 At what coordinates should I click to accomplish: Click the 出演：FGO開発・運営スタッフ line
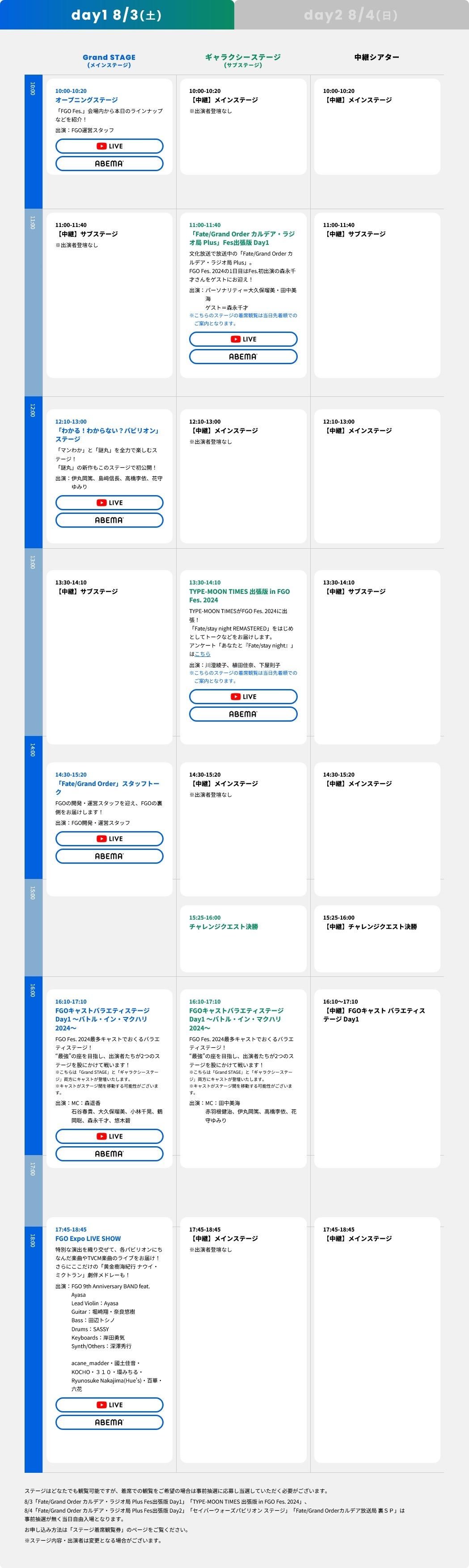click(x=93, y=823)
